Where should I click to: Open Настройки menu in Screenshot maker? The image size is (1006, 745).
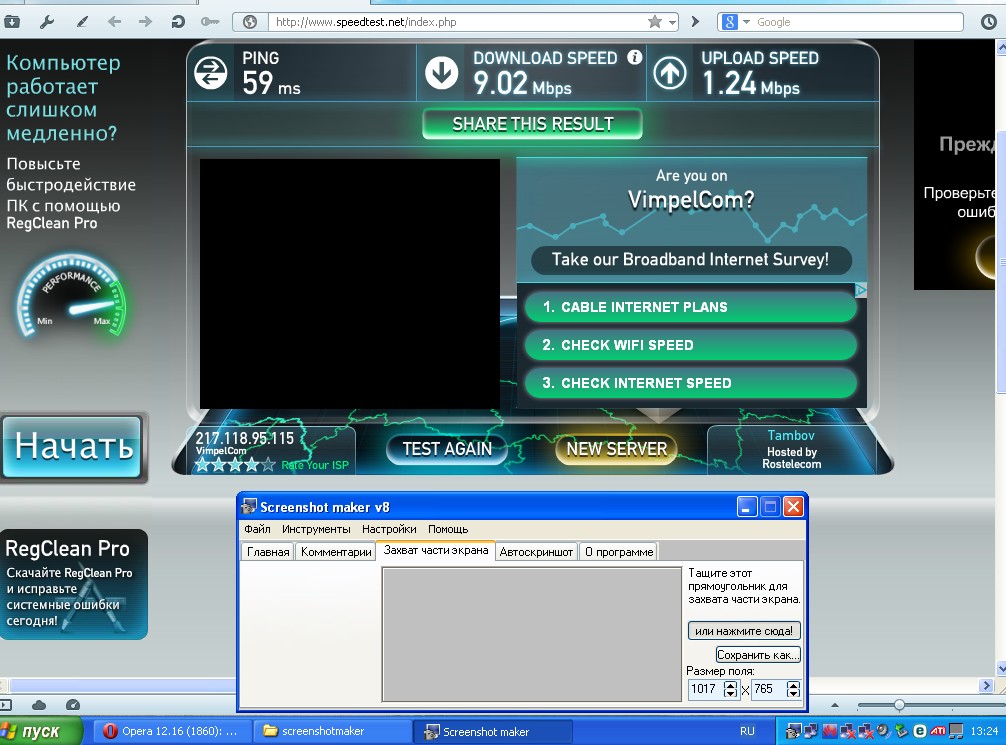(389, 529)
